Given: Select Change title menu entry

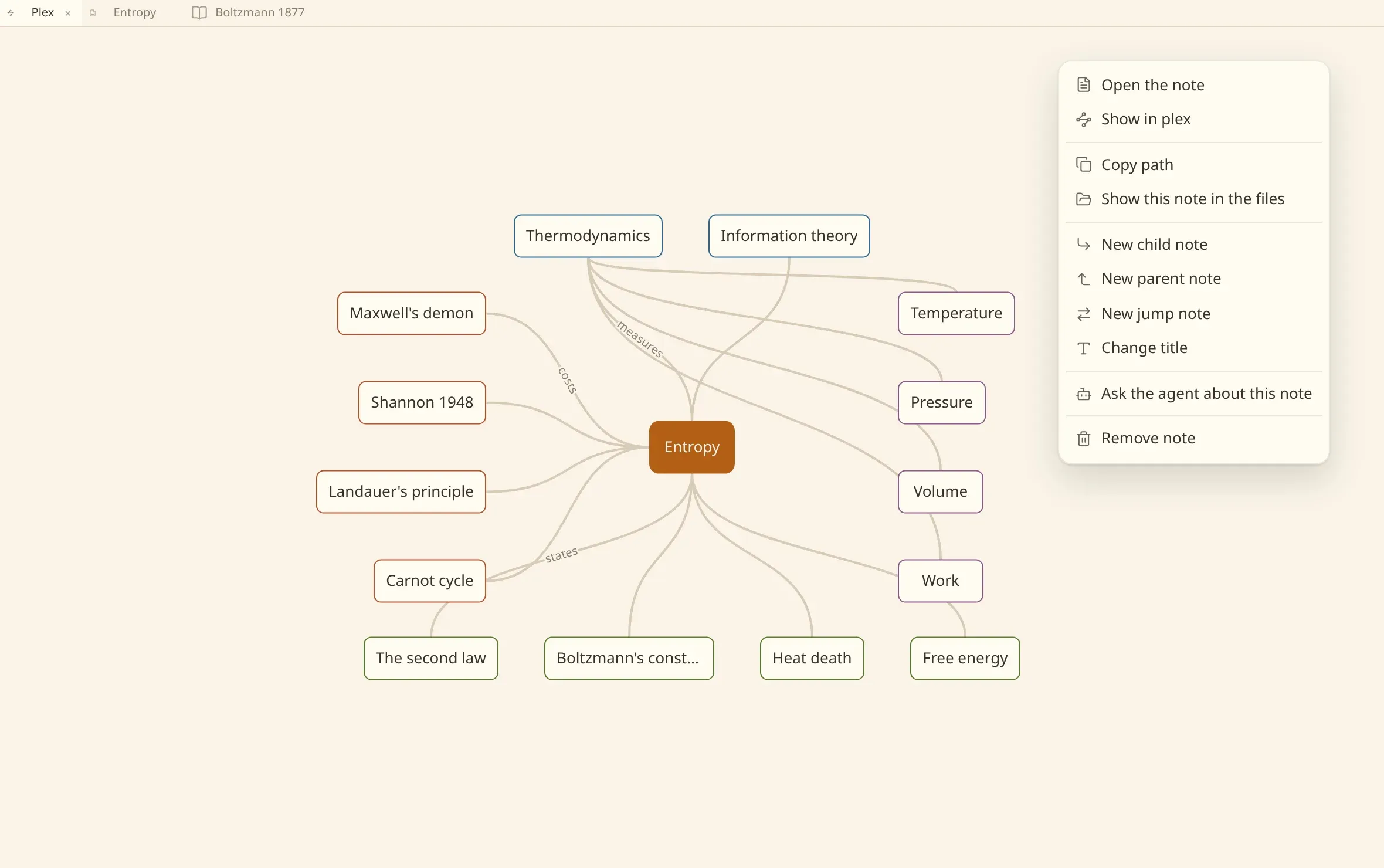Looking at the screenshot, I should pos(1193,348).
